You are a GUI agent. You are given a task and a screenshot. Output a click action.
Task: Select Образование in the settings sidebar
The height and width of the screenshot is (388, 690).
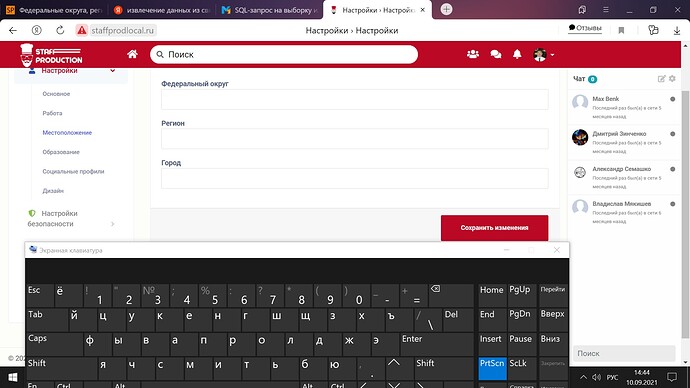coord(61,152)
